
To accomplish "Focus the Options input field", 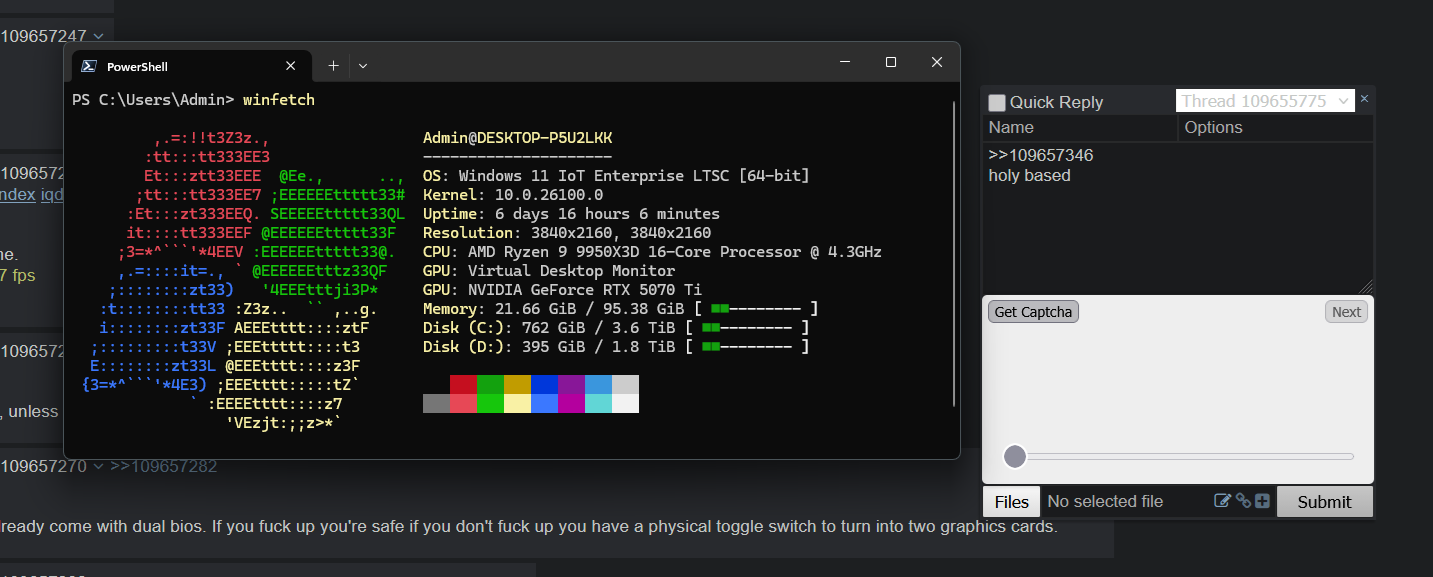I will [x=1276, y=127].
